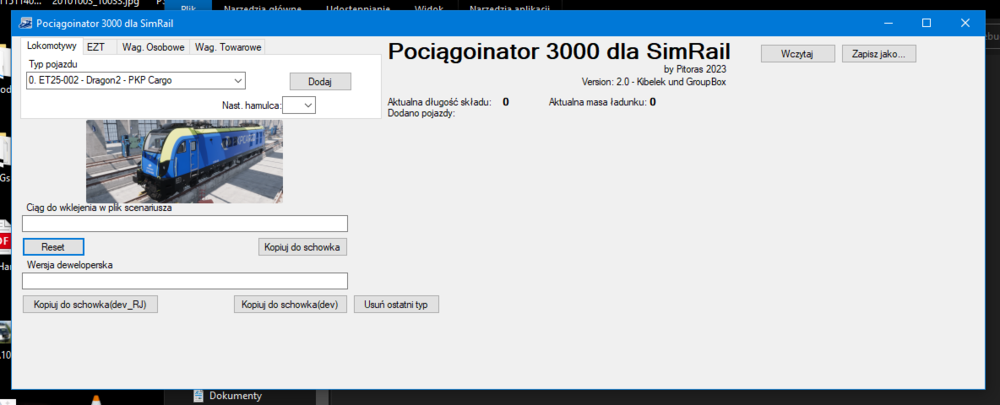
Task: Click the Aktualna długość składu label
Action: click(439, 102)
